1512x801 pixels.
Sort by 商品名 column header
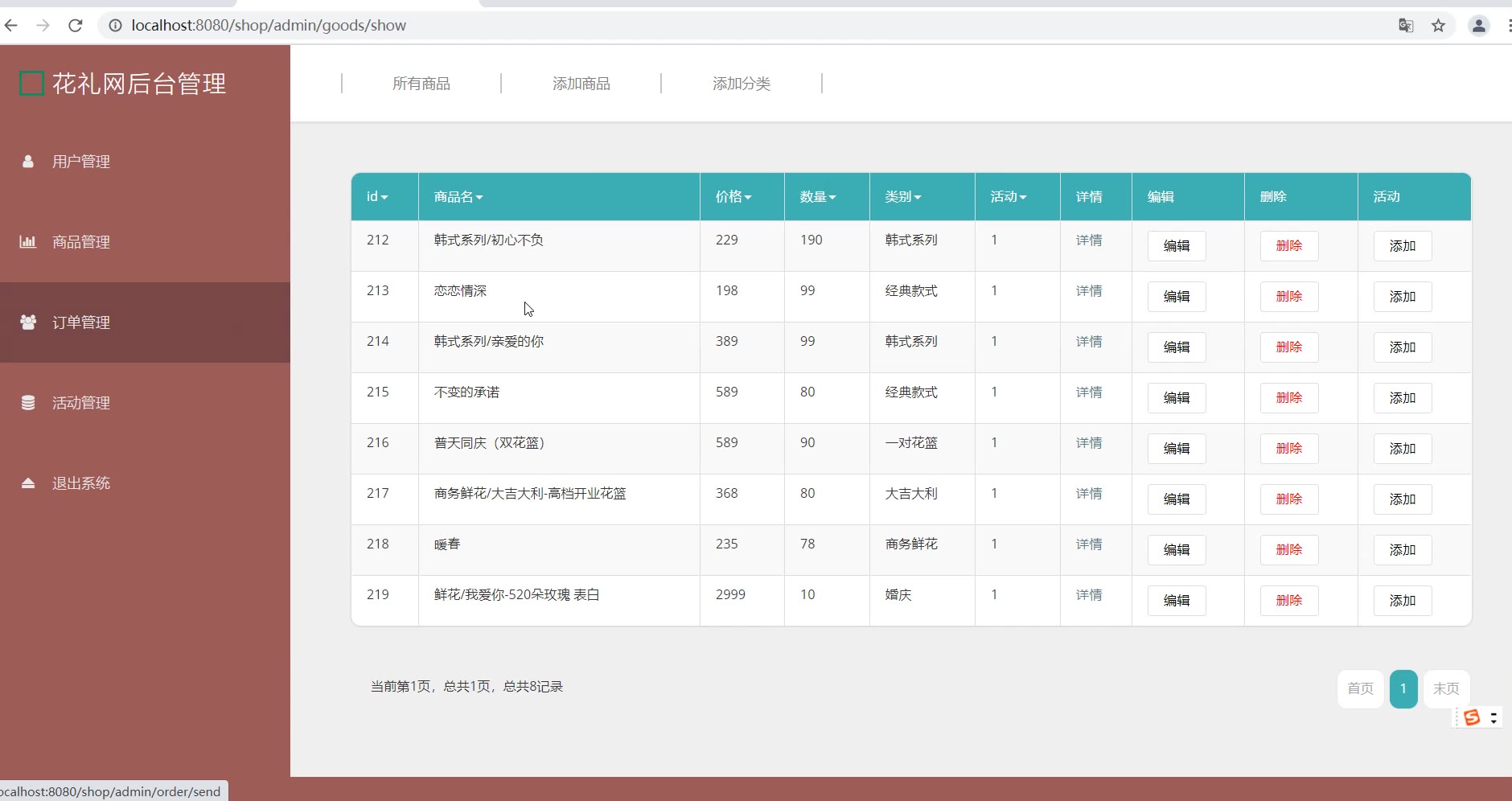[458, 197]
